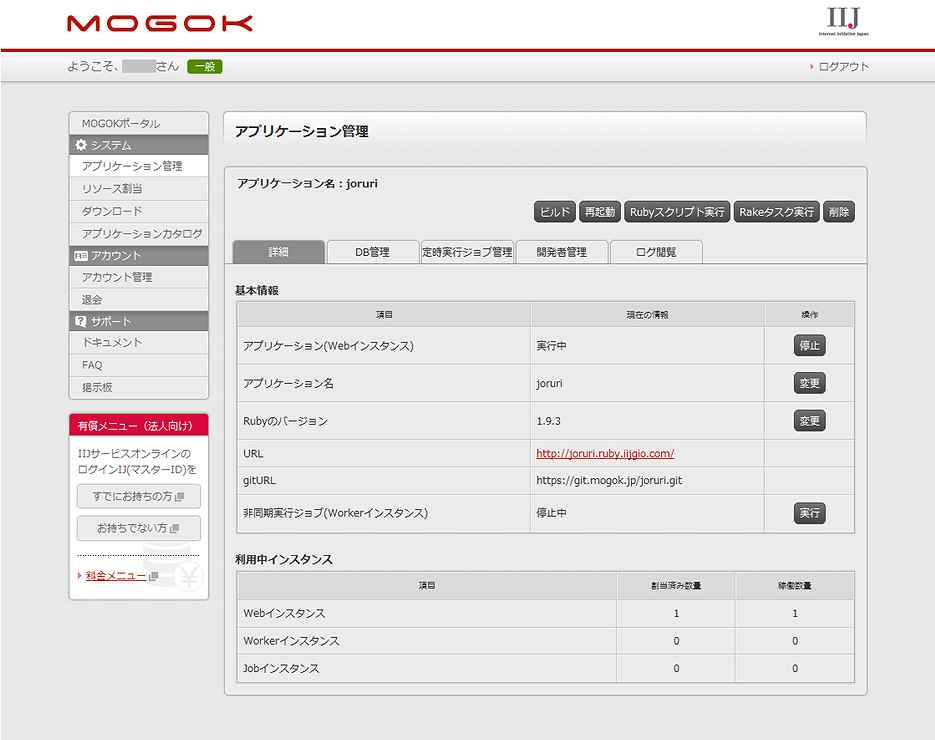
Task: Switch to 定時実行ジョブ管理 tab
Action: click(x=468, y=252)
